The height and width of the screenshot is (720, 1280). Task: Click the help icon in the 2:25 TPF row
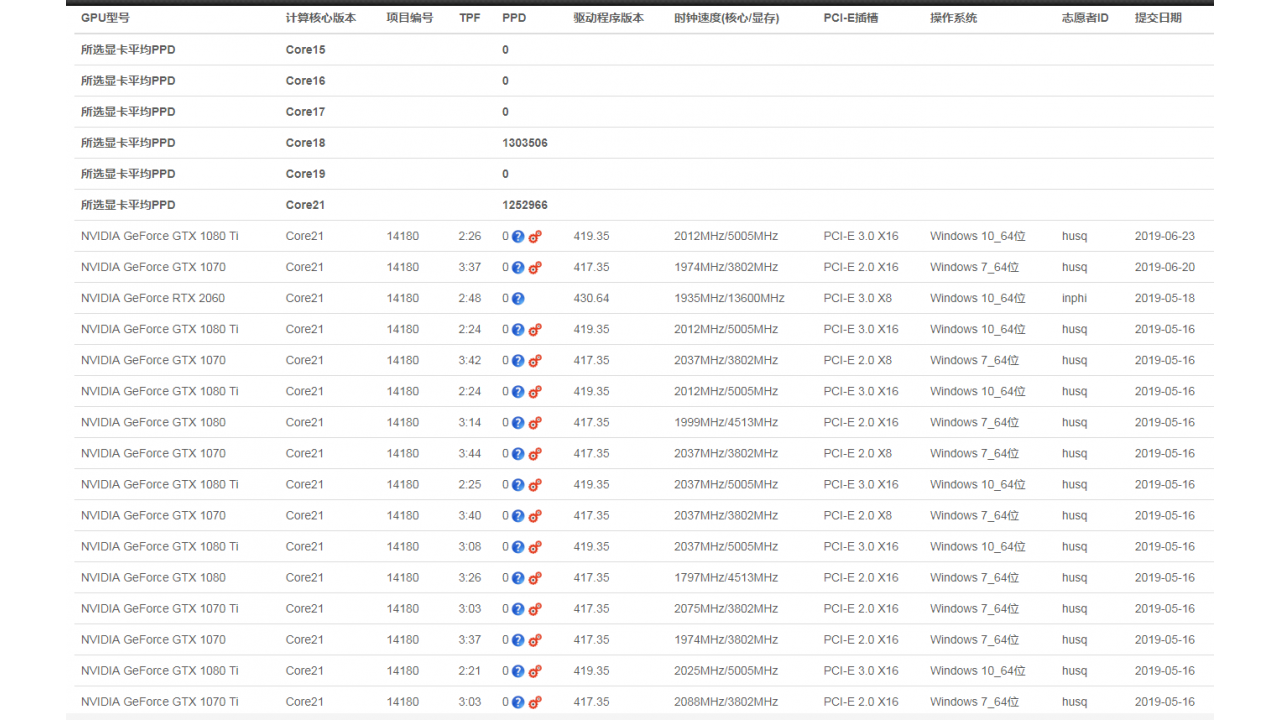518,485
